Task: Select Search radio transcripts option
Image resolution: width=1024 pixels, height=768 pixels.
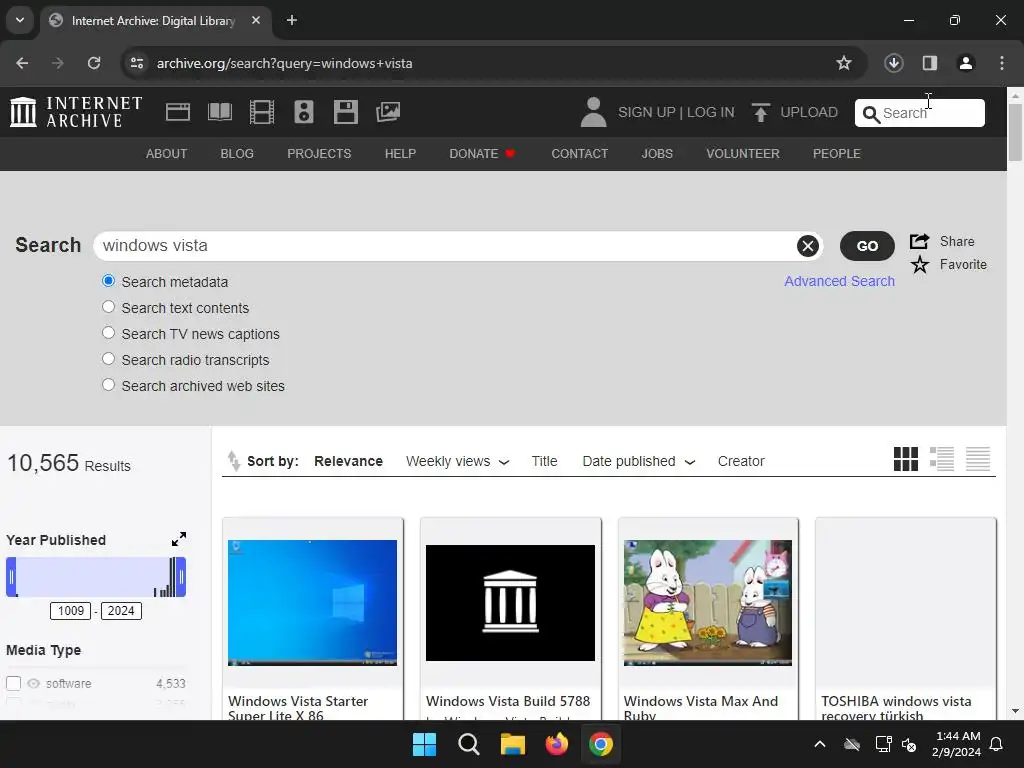Action: coord(108,359)
